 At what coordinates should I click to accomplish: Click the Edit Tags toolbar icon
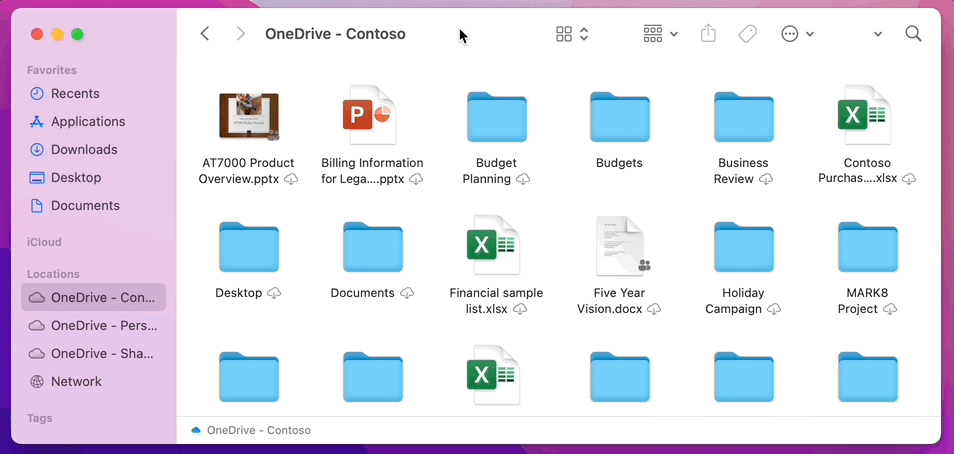coord(747,34)
